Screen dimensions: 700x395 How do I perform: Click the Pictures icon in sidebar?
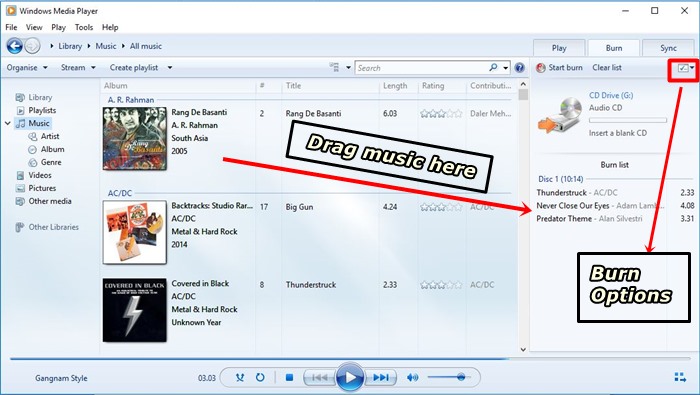tap(20, 188)
